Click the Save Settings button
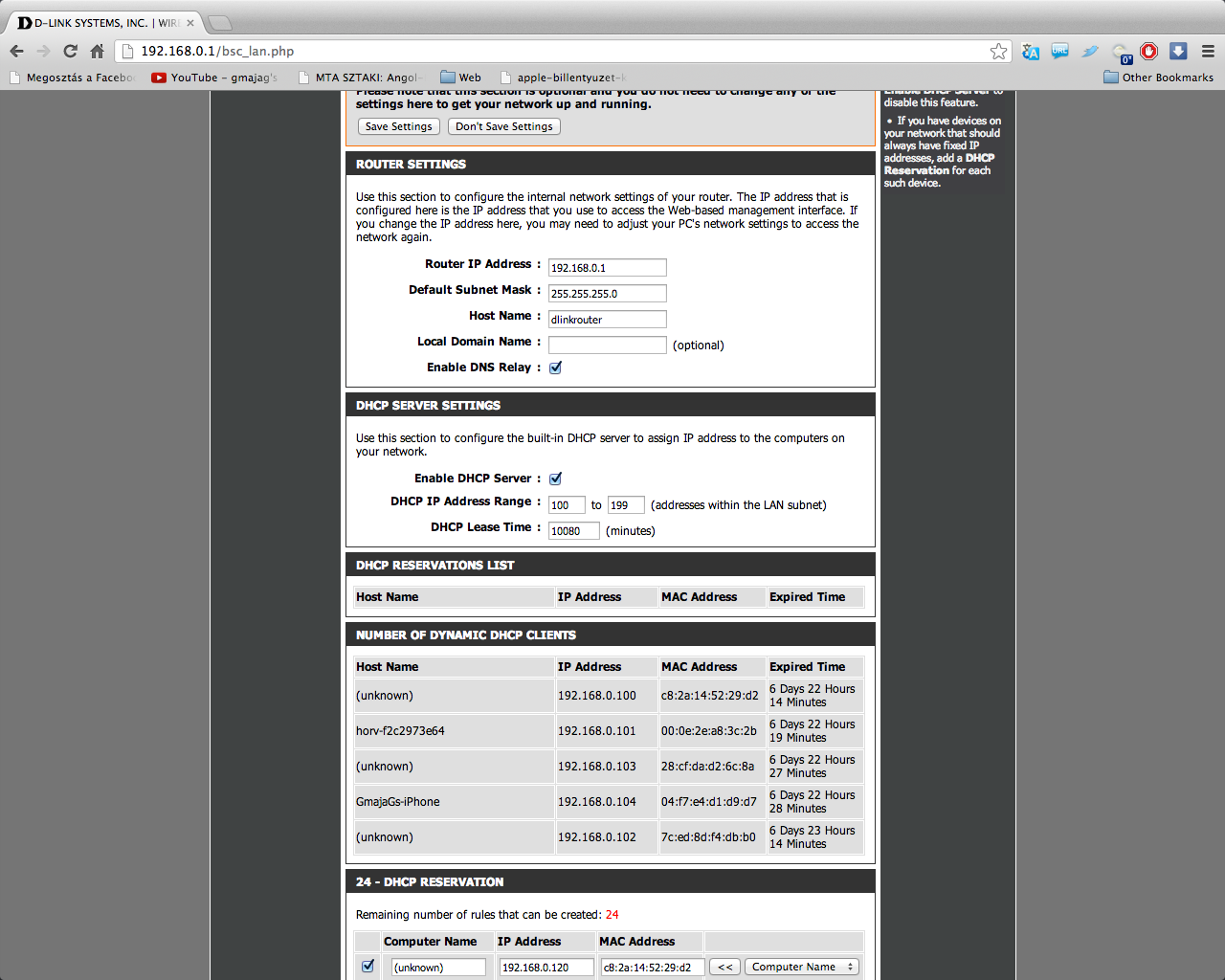1225x980 pixels. [399, 126]
